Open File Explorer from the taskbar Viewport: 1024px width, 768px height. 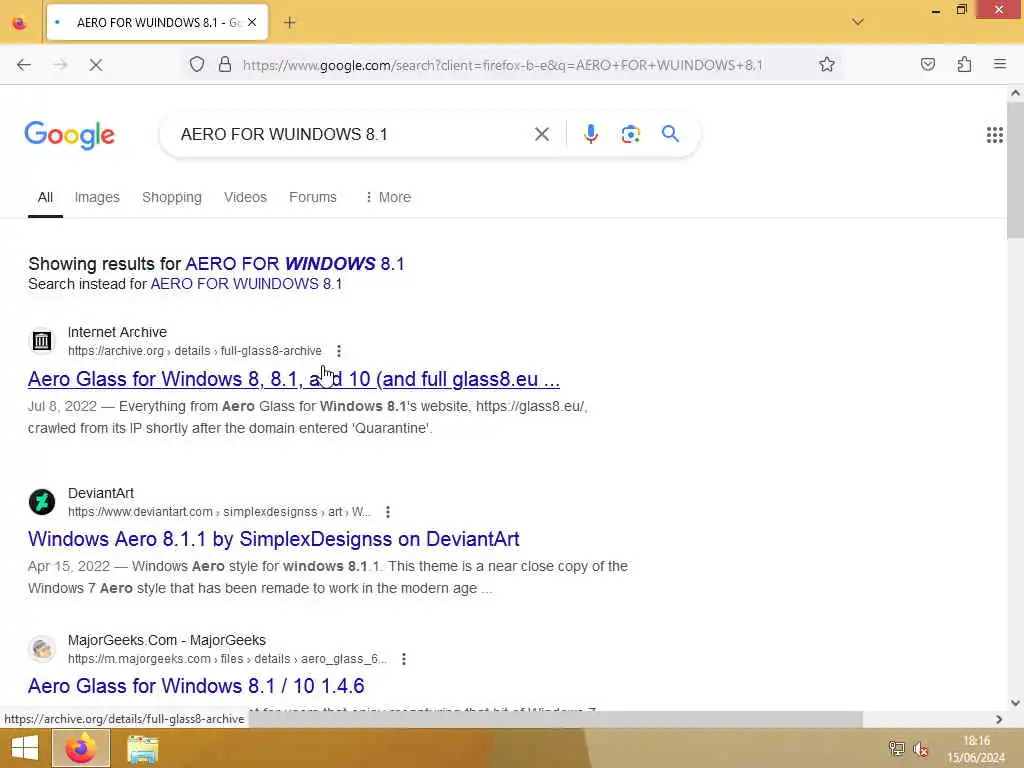coord(142,749)
